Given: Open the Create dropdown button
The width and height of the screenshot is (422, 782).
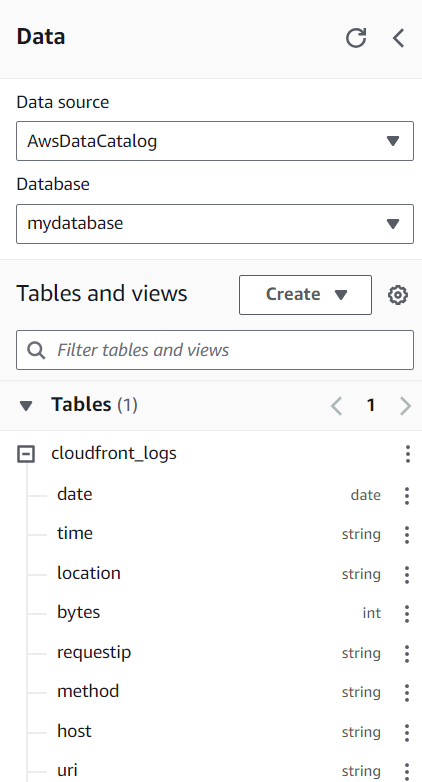Looking at the screenshot, I should [x=305, y=295].
